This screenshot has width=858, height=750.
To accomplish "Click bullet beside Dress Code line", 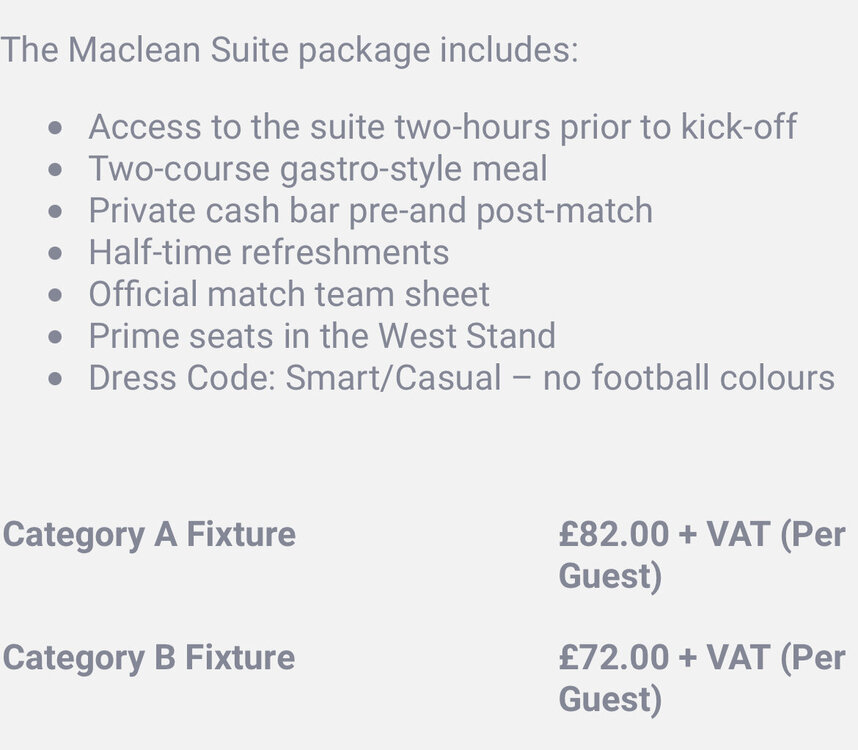I will point(55,379).
